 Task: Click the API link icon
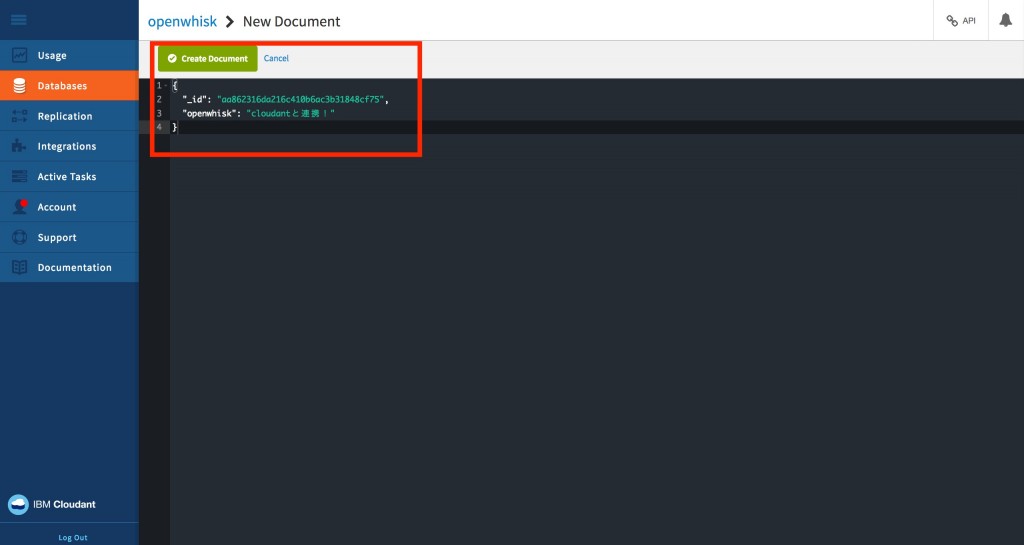[x=952, y=21]
